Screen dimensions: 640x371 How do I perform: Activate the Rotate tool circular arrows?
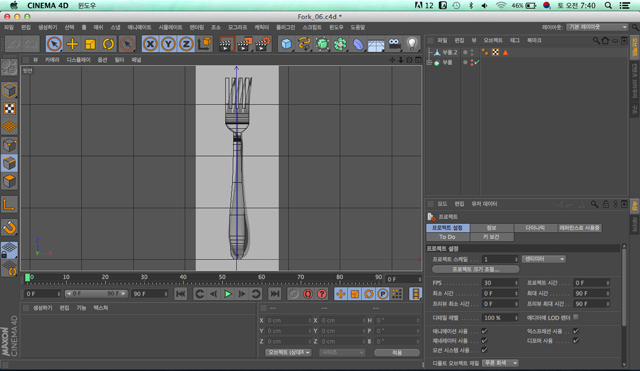click(108, 44)
